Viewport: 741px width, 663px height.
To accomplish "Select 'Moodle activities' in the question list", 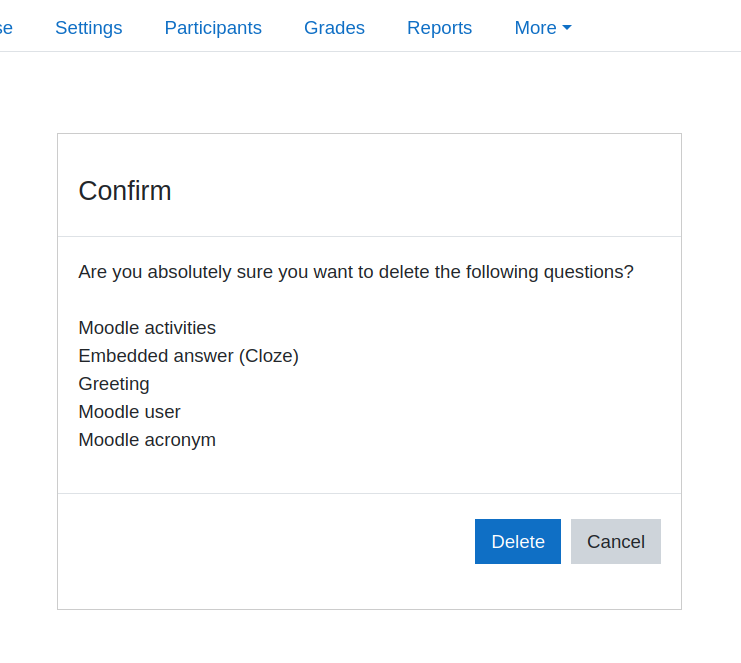I will tap(147, 328).
